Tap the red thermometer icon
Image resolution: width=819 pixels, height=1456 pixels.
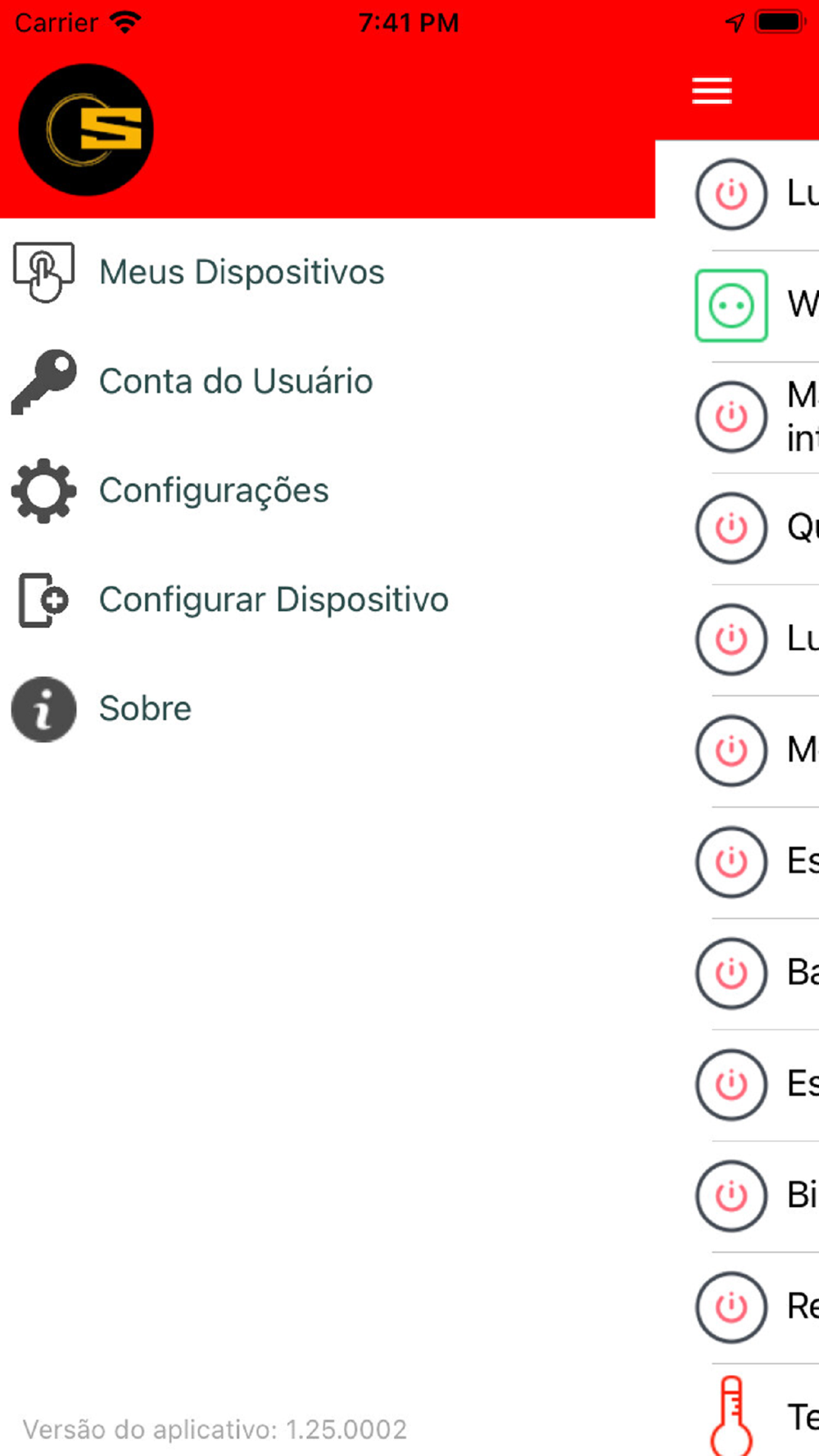731,1415
